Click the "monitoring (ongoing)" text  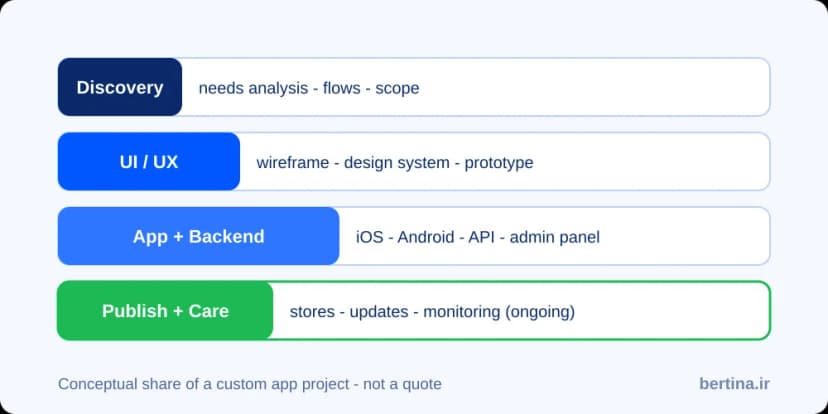tap(498, 312)
